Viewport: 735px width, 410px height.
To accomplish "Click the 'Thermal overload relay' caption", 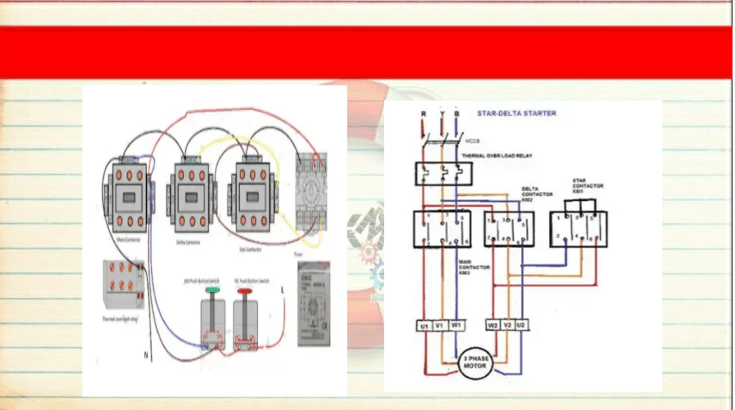I will click(120, 319).
